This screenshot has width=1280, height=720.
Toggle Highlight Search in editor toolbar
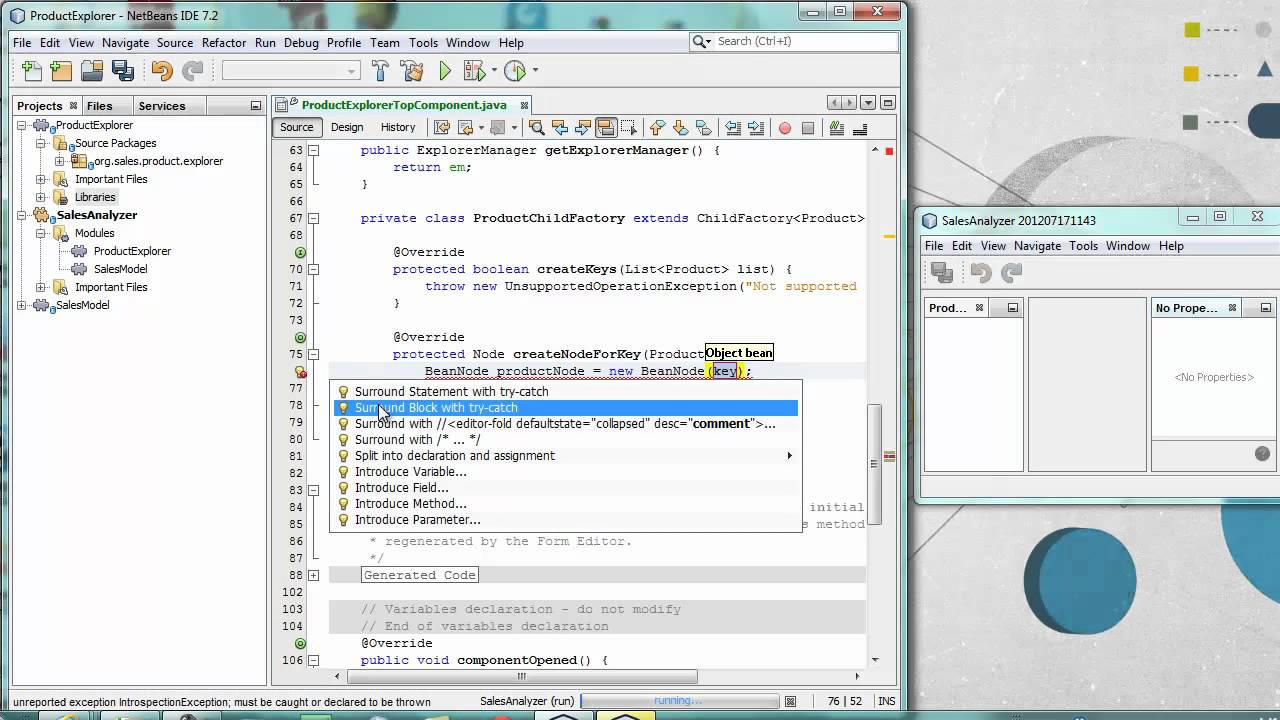click(606, 128)
